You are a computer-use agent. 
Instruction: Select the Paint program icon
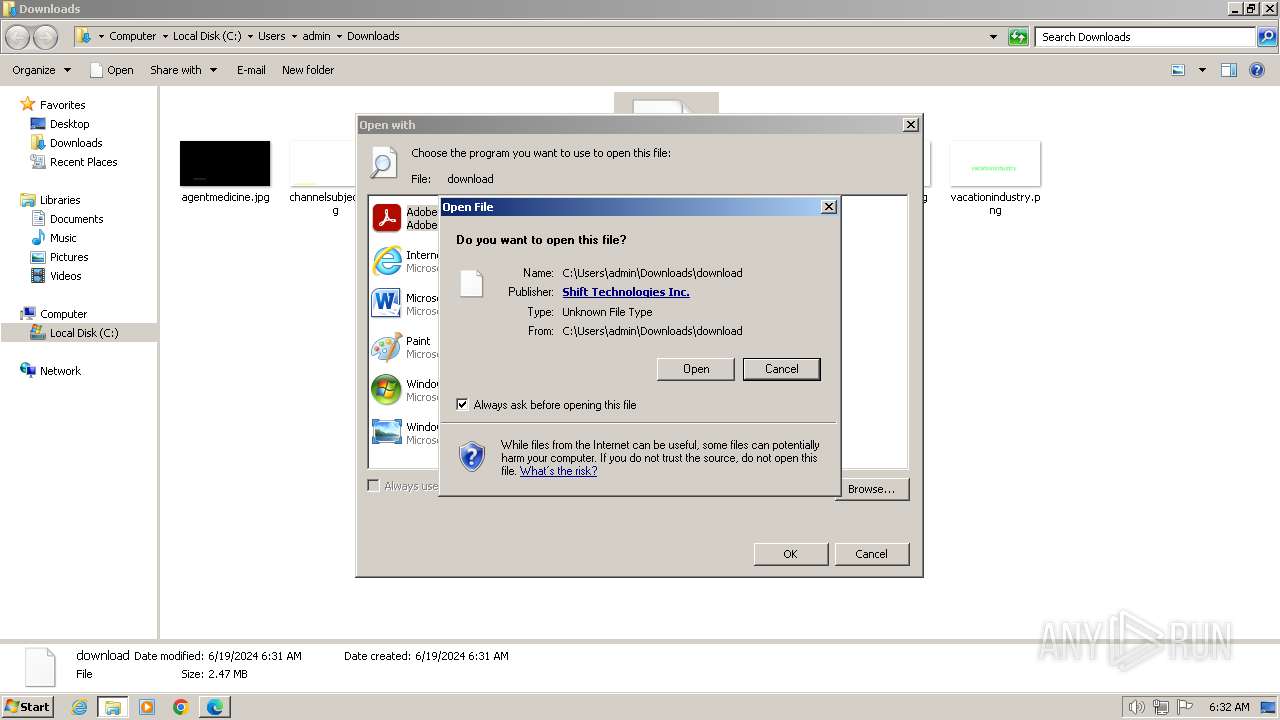(386, 347)
